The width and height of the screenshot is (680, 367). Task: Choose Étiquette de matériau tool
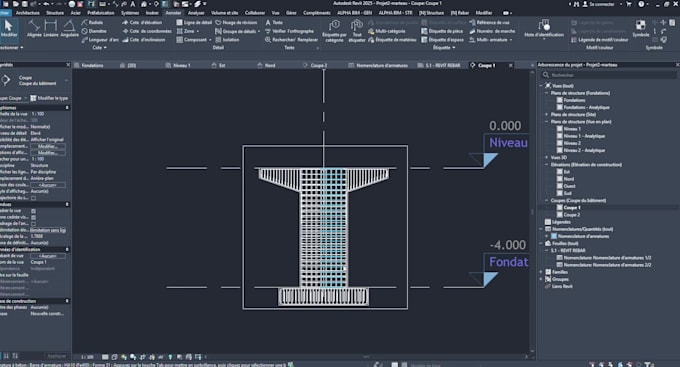pos(392,40)
